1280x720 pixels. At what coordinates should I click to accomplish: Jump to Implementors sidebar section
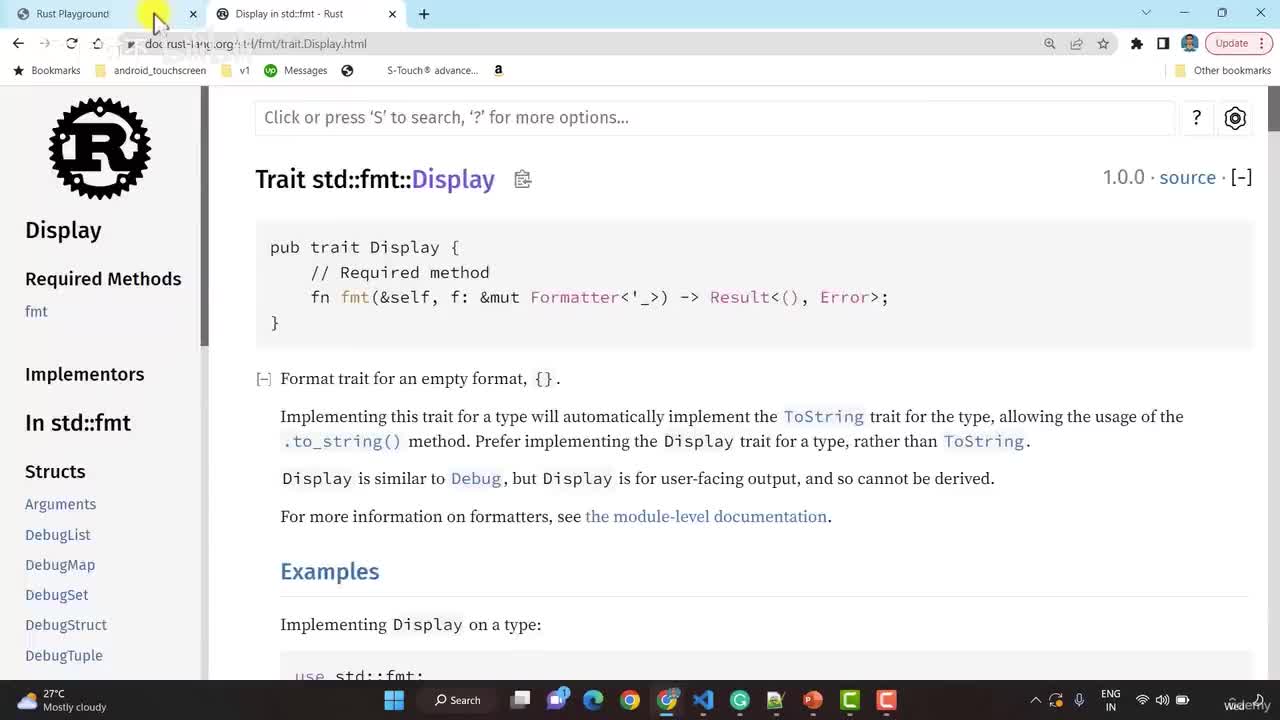point(85,374)
